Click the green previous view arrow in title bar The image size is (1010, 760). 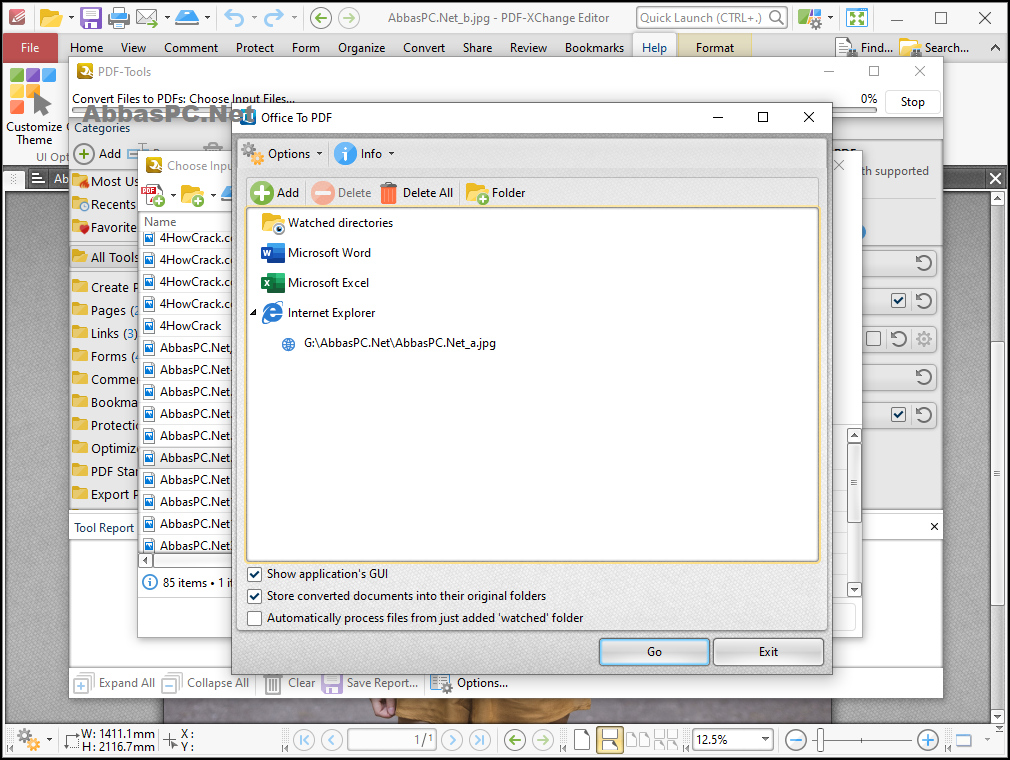pyautogui.click(x=321, y=18)
